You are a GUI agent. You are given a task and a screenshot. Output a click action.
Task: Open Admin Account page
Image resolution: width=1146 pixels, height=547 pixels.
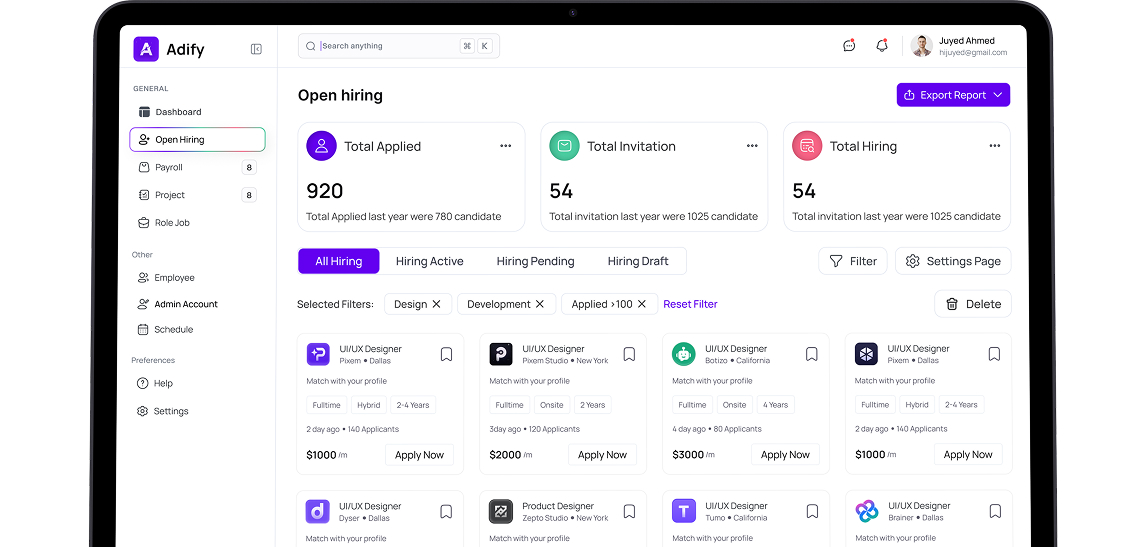coord(178,304)
